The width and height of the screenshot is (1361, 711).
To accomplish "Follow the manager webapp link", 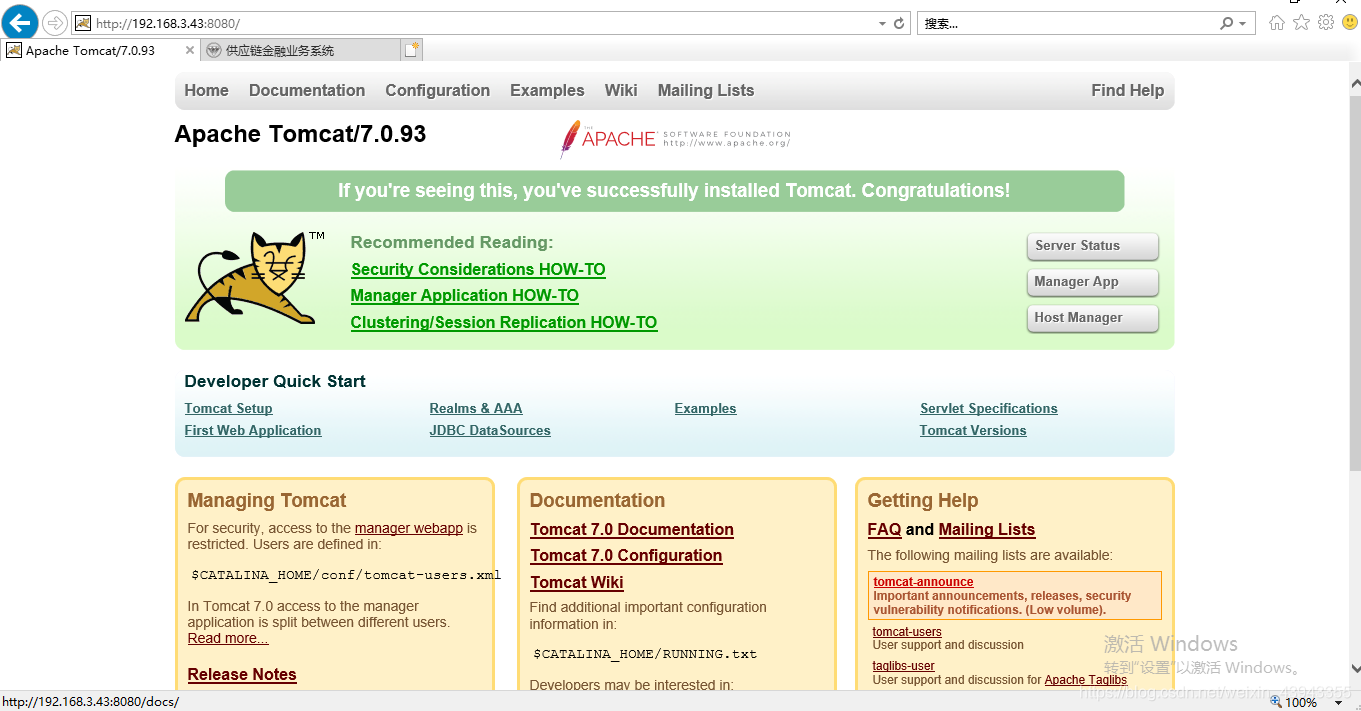I will click(409, 528).
